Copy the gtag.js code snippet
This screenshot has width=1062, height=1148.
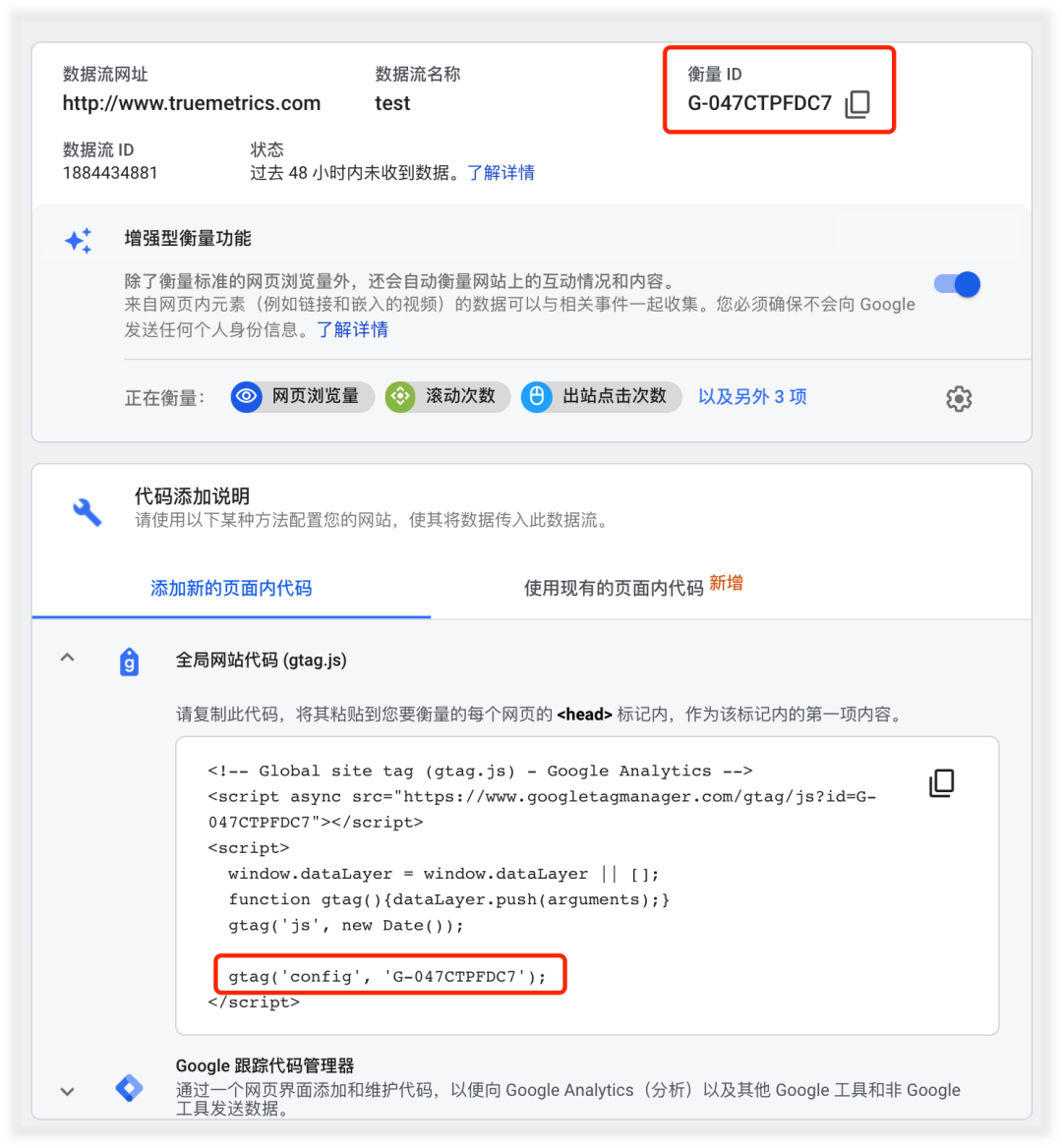941,782
